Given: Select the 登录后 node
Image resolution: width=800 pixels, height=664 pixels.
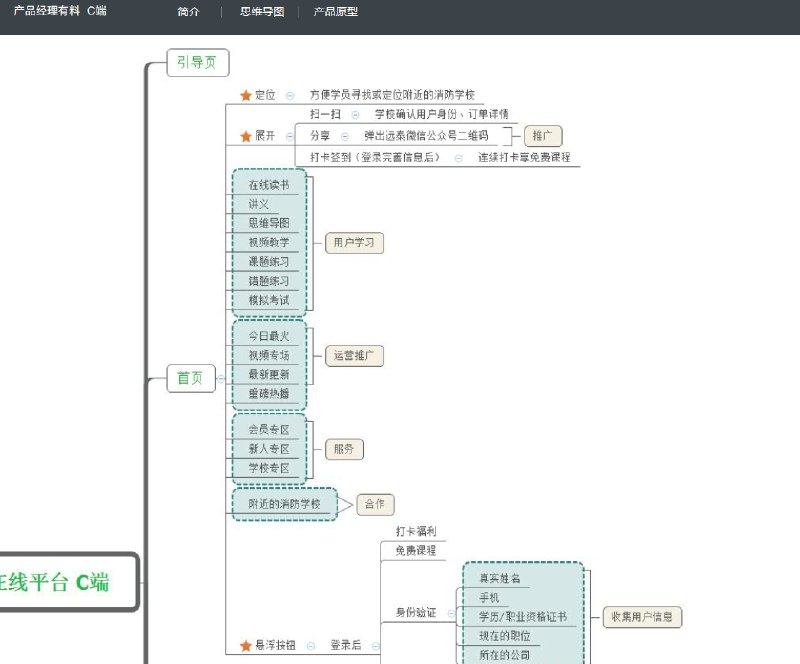Looking at the screenshot, I should 346,646.
